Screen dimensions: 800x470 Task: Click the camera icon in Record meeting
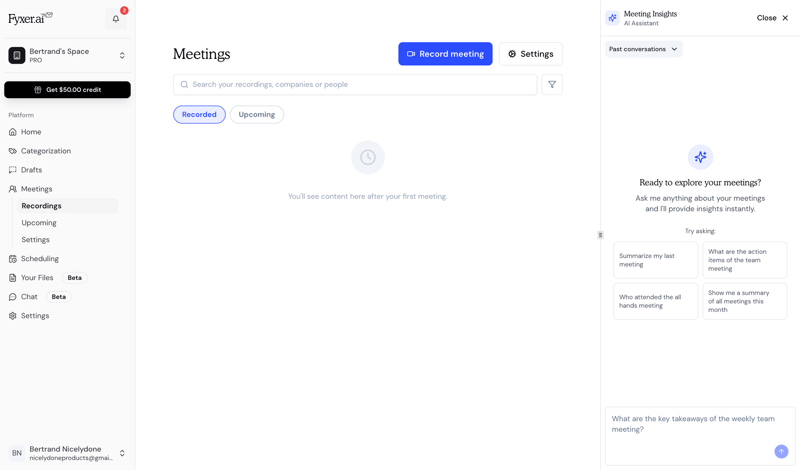(411, 54)
